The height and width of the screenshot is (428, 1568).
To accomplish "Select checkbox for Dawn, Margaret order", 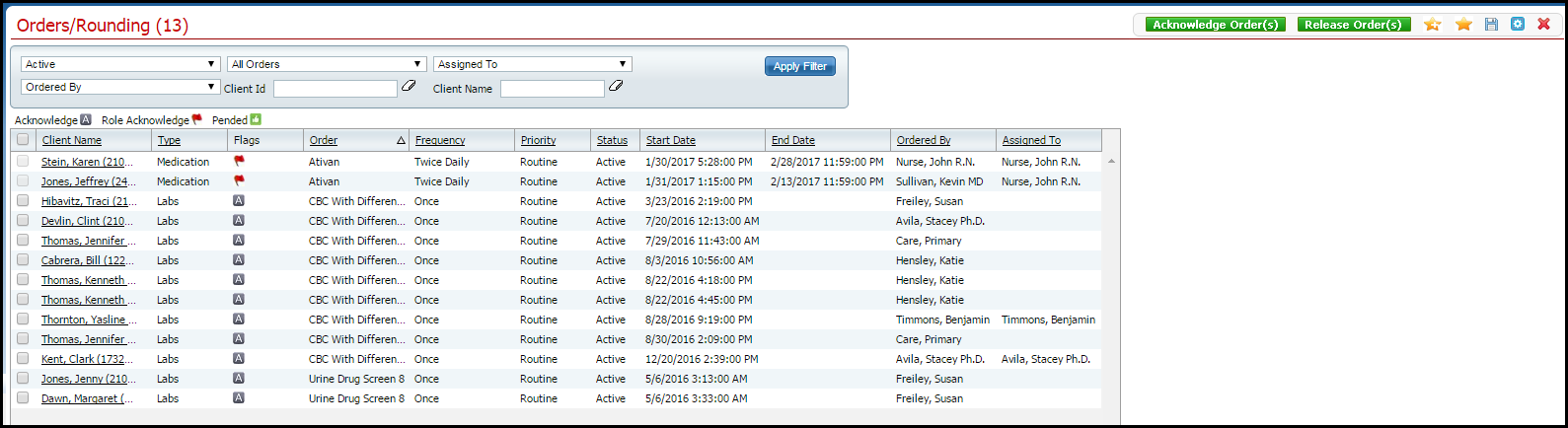I will click(x=23, y=398).
